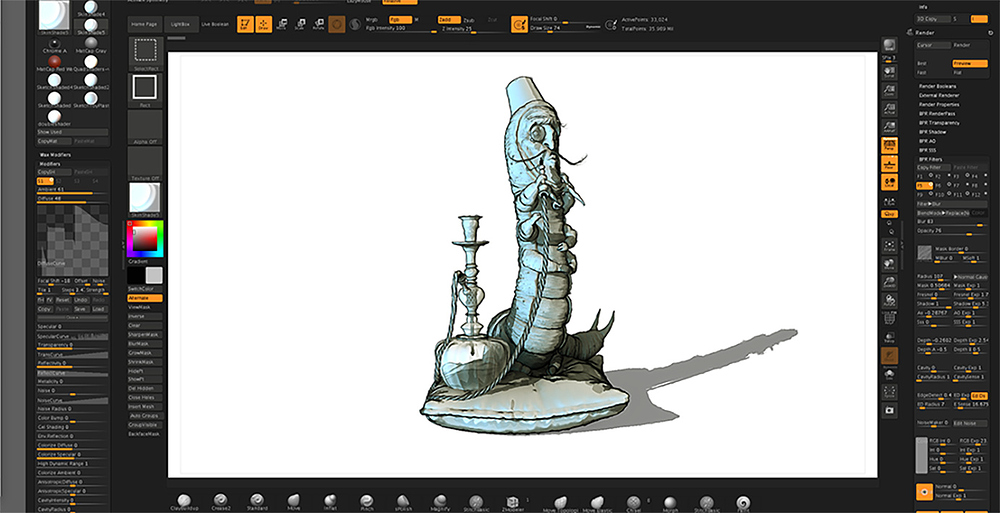
Task: Click the snapshot camera icon
Action: tap(889, 410)
